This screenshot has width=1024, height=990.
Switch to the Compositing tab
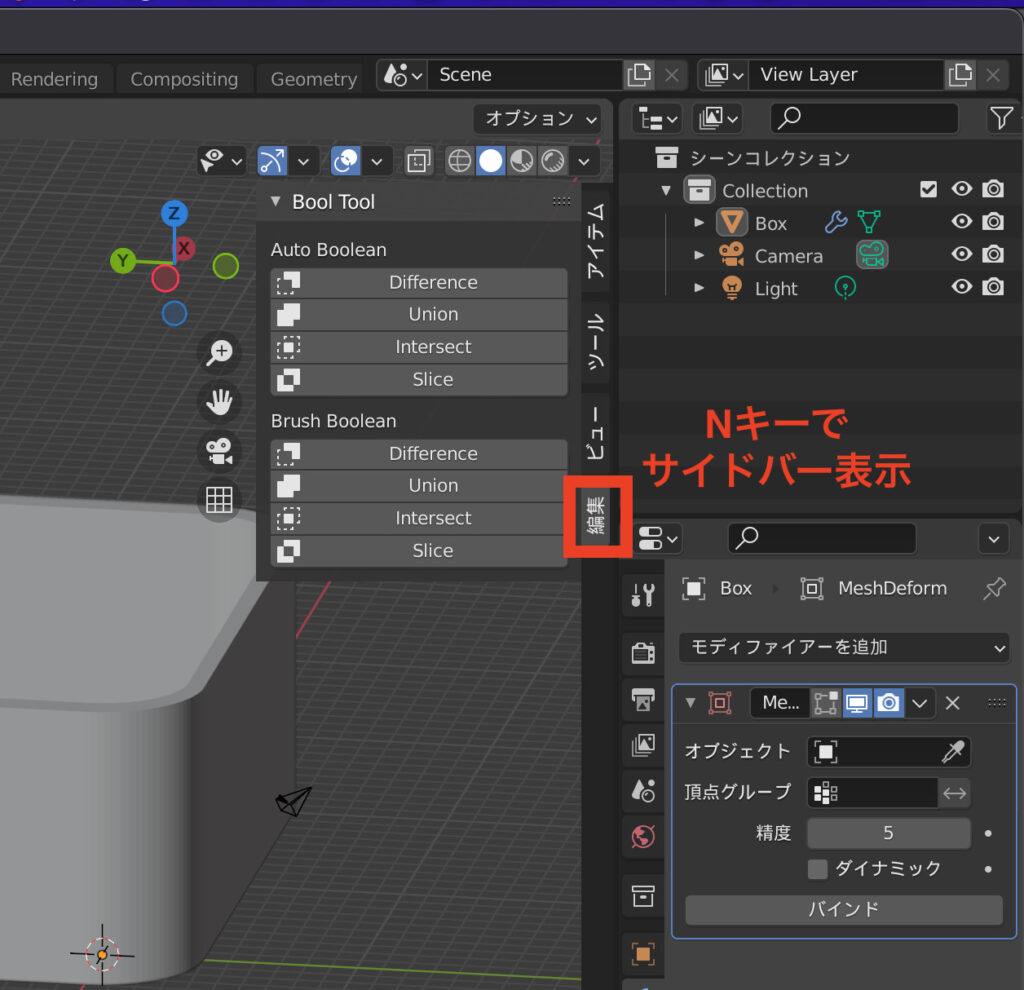184,79
